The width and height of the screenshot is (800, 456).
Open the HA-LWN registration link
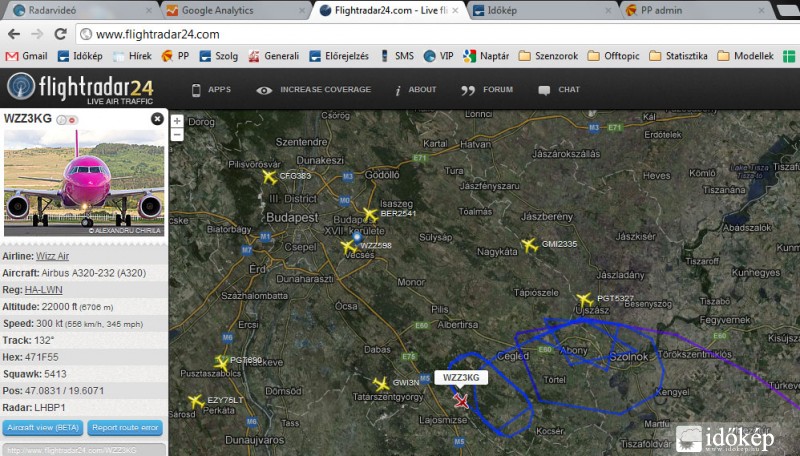(x=43, y=290)
